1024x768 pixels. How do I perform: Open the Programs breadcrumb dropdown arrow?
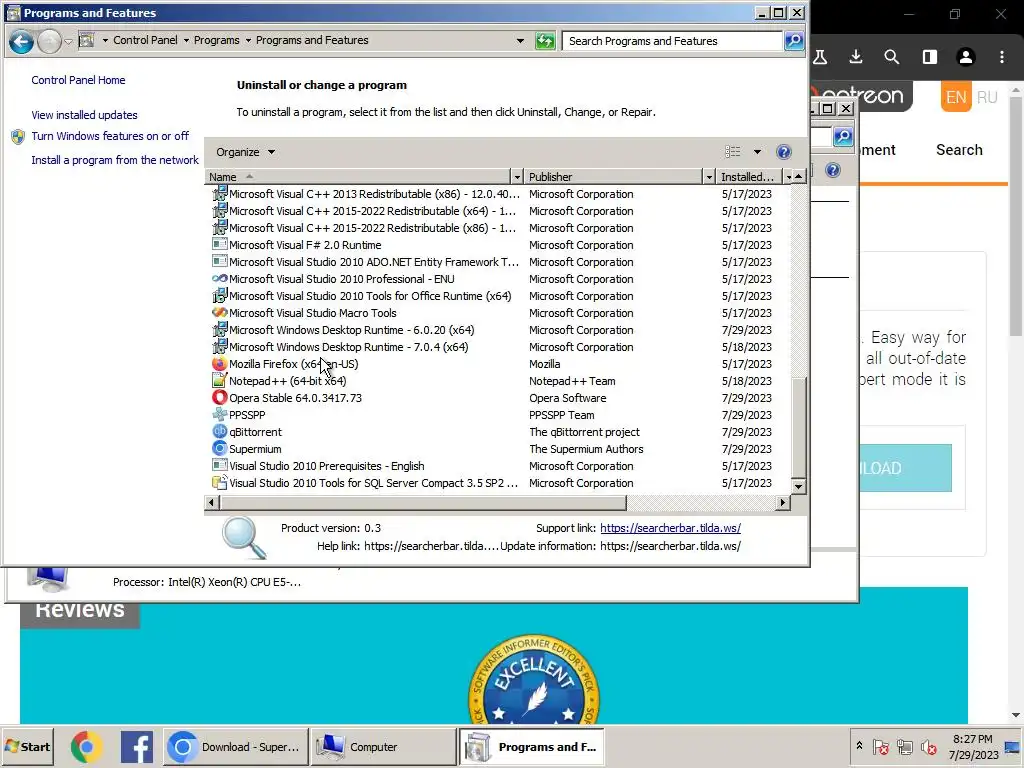[248, 40]
